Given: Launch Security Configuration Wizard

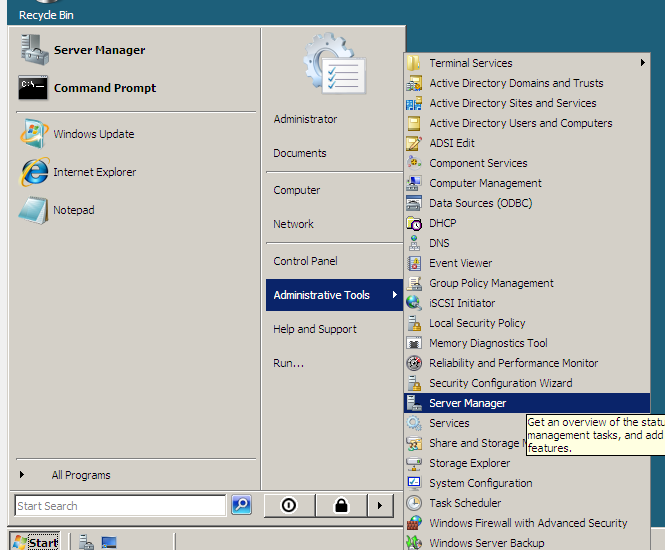Looking at the screenshot, I should [x=527, y=383].
